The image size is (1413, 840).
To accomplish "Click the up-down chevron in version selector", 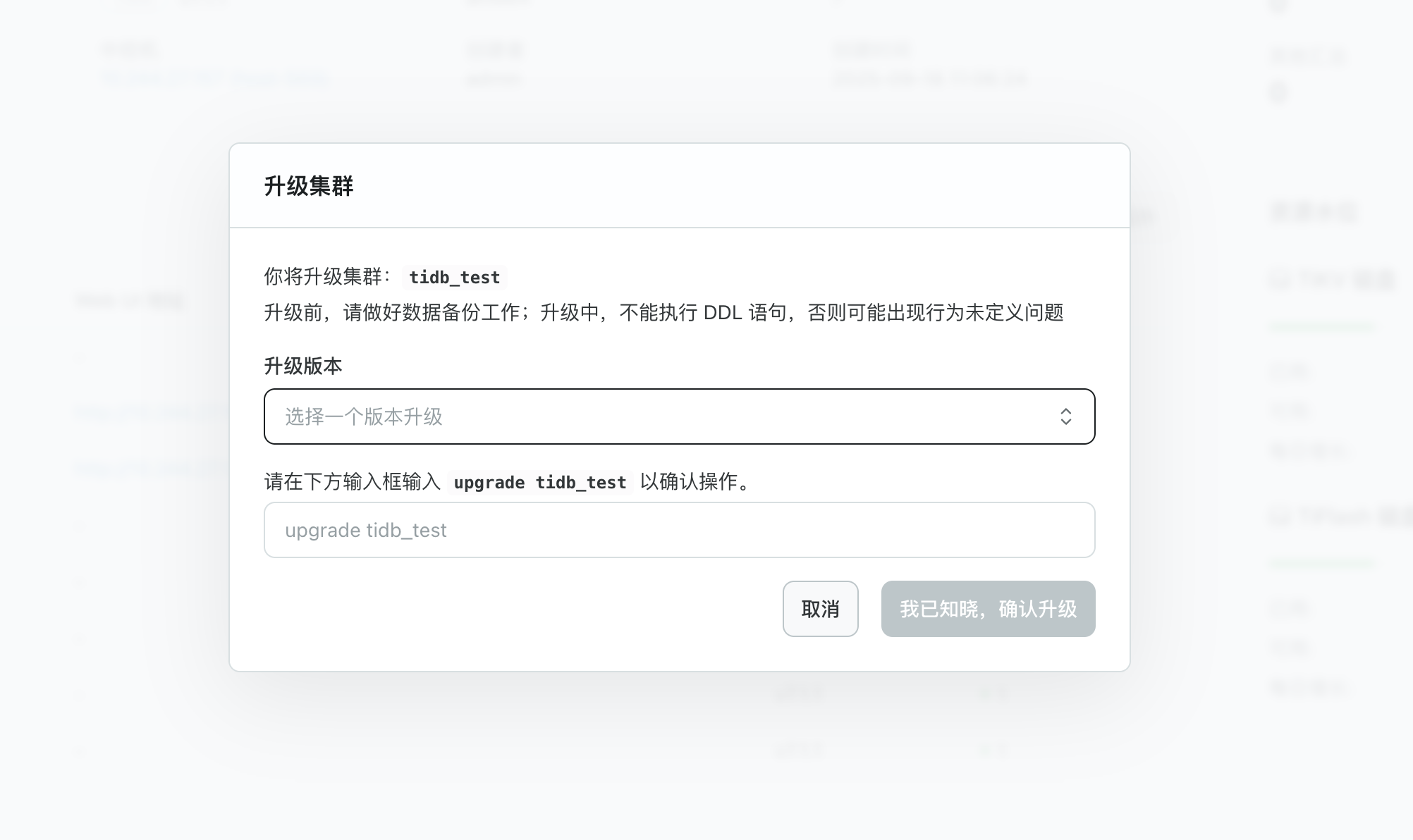I will pyautogui.click(x=1065, y=416).
